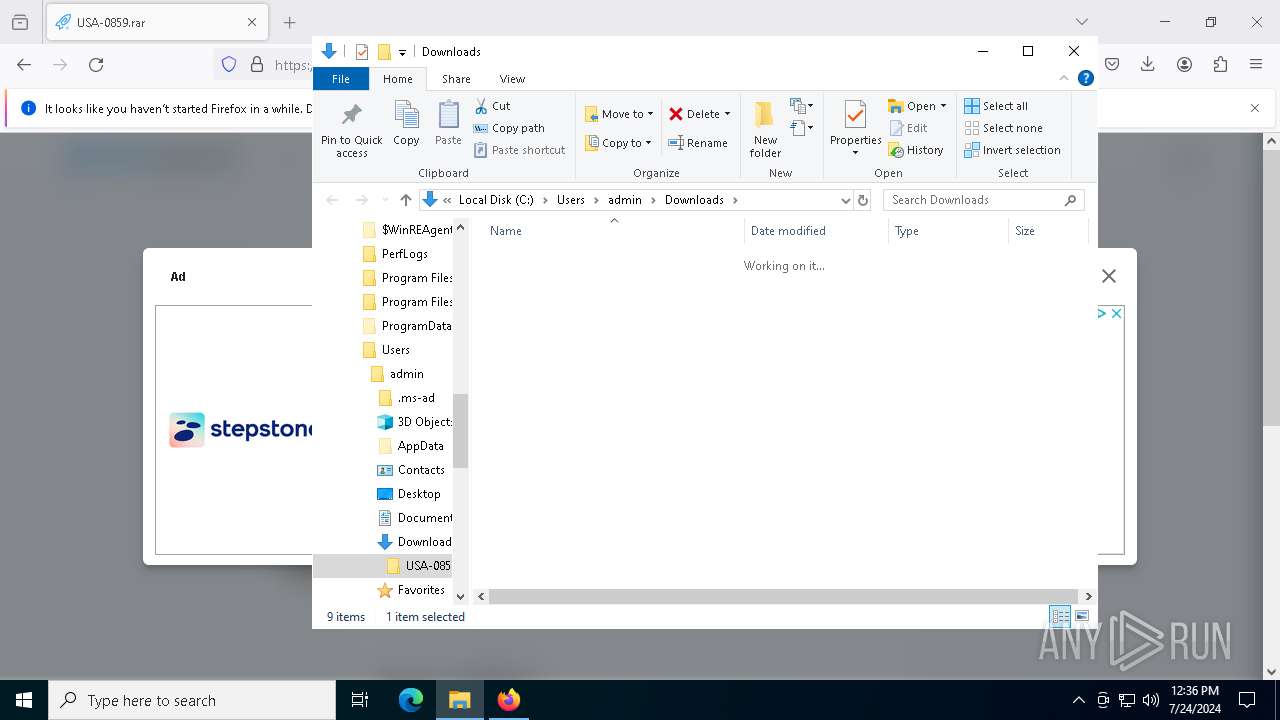
Task: Open Firefox application menu hamburger
Action: click(x=1256, y=64)
